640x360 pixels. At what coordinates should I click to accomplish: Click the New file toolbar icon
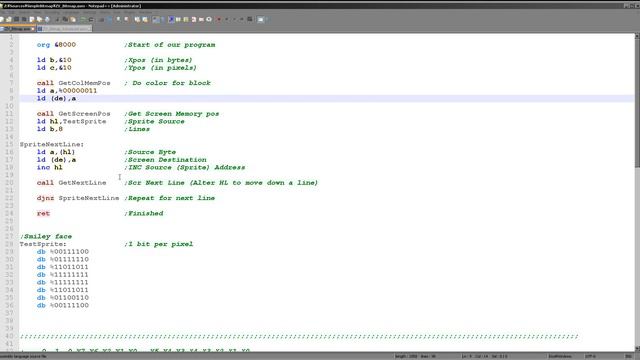point(1,19)
